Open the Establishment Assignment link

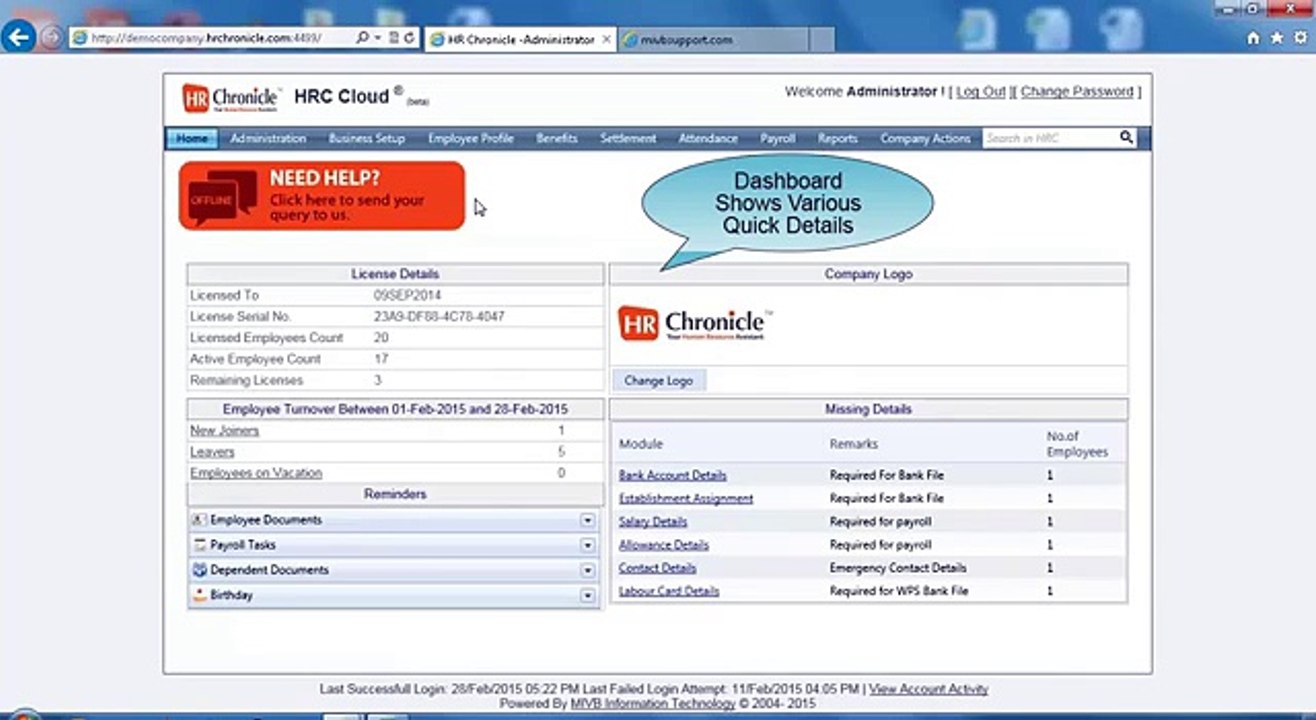[x=685, y=498]
